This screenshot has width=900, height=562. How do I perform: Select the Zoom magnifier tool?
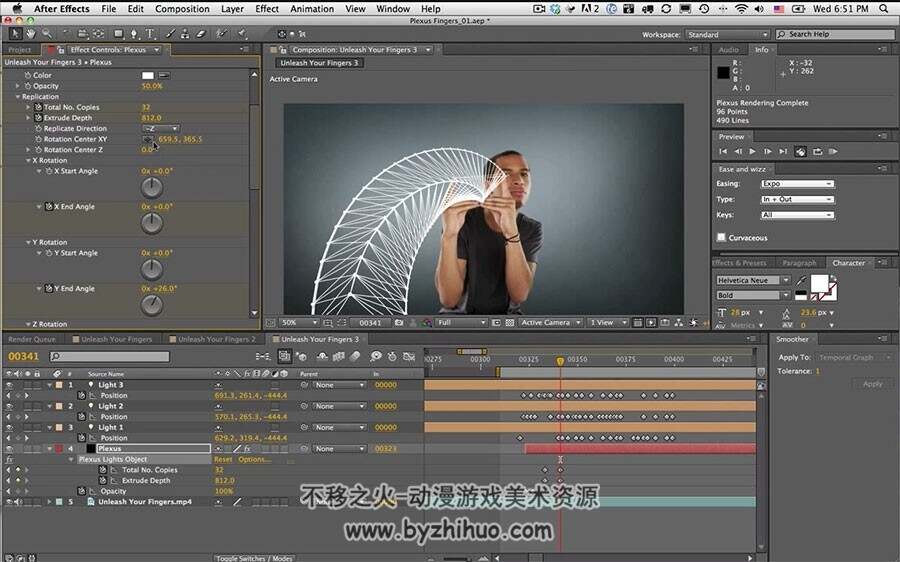[46, 34]
